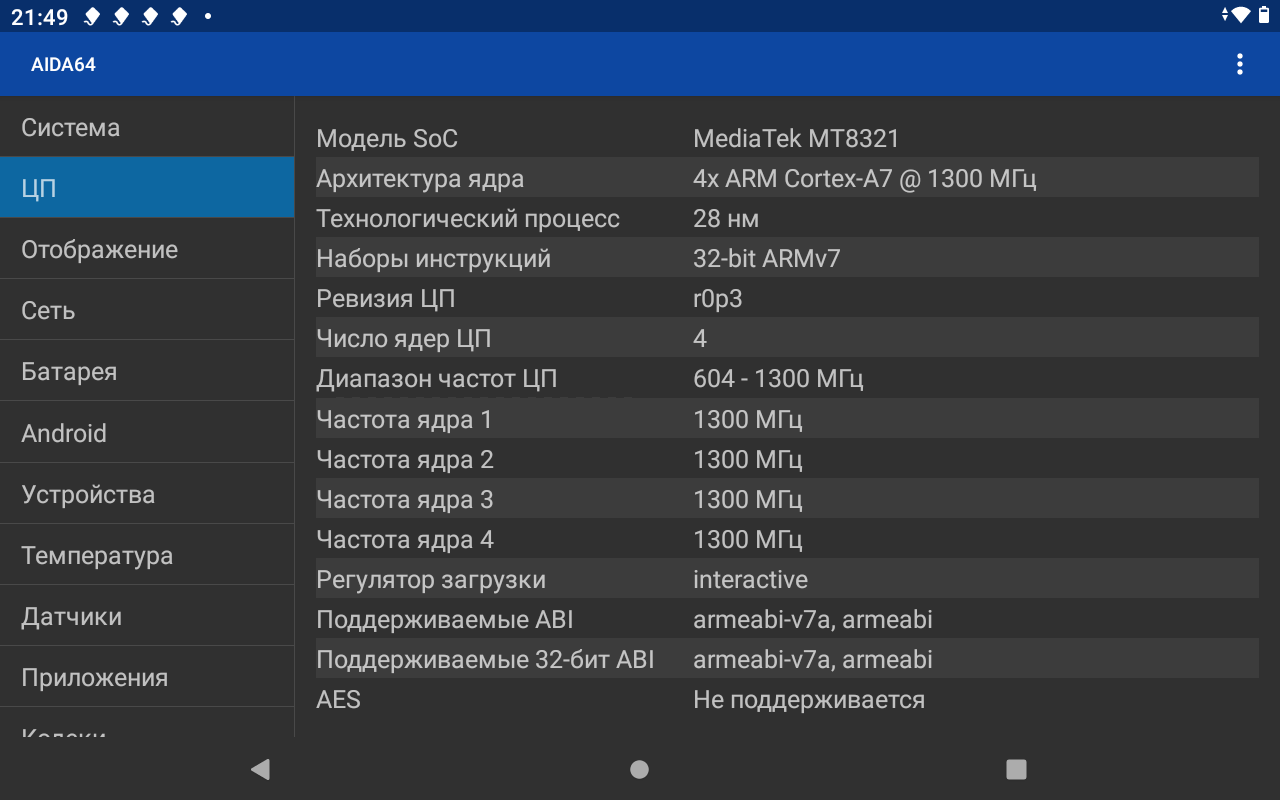
Task: Go to the Приложения section
Action: [x=147, y=678]
